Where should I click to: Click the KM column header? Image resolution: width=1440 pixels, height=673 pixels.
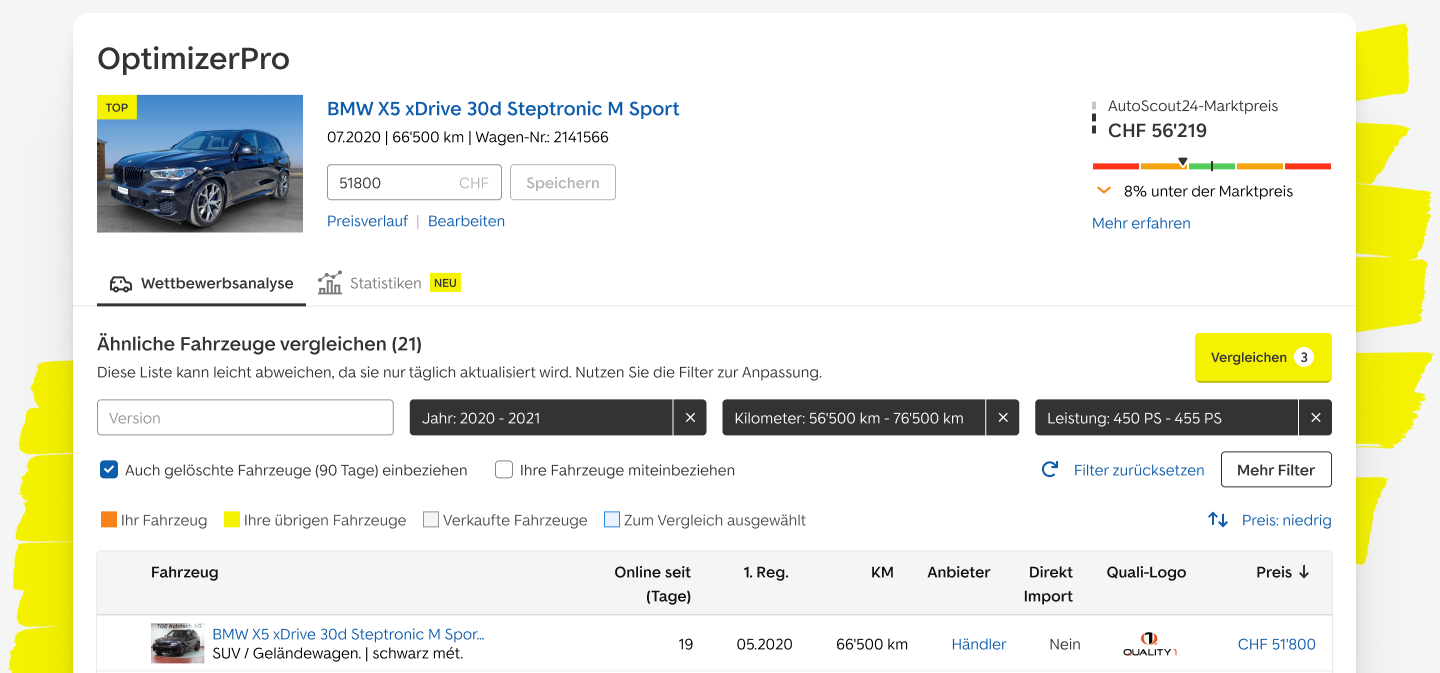point(882,572)
